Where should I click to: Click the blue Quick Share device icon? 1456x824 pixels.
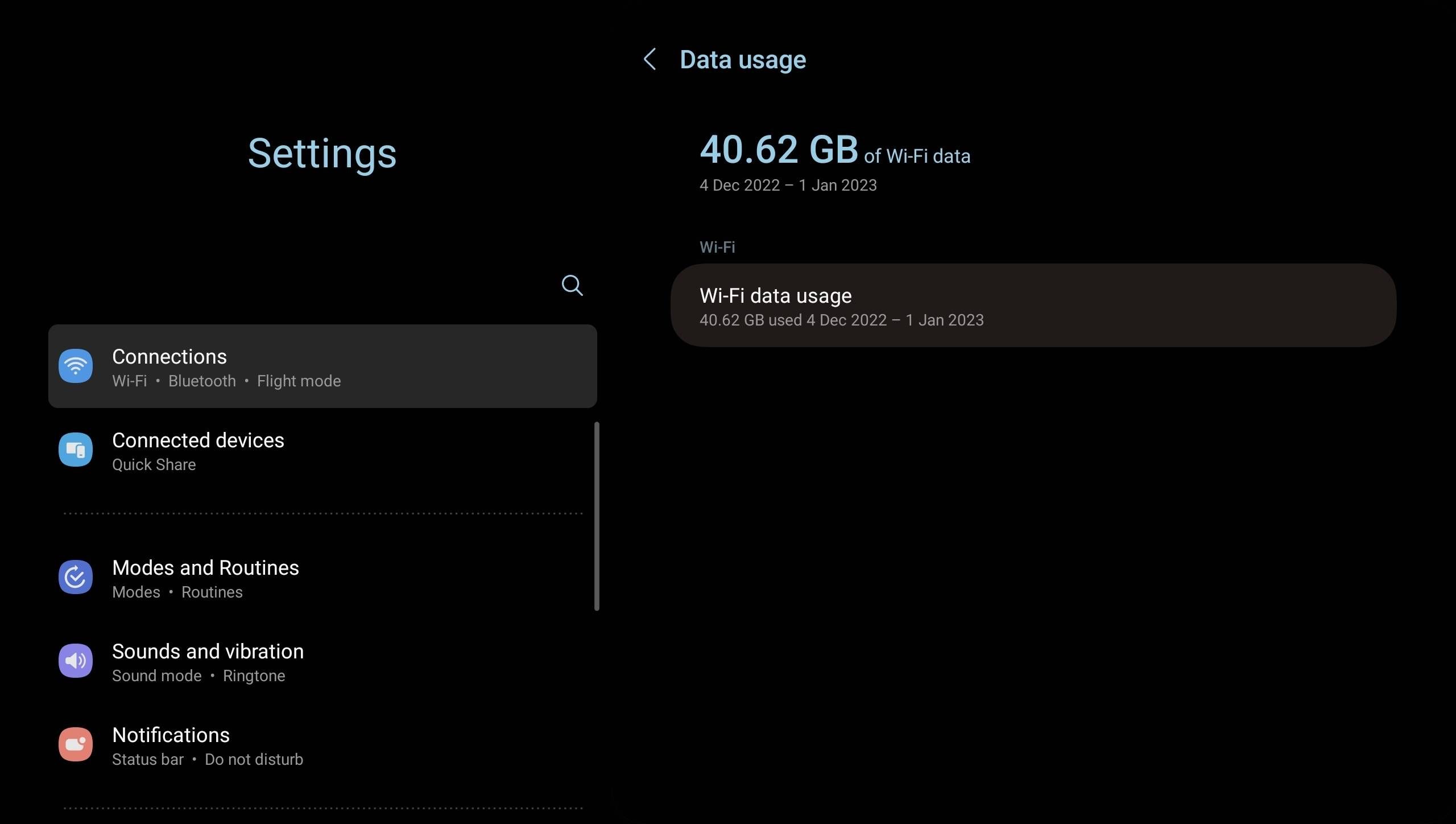point(76,450)
